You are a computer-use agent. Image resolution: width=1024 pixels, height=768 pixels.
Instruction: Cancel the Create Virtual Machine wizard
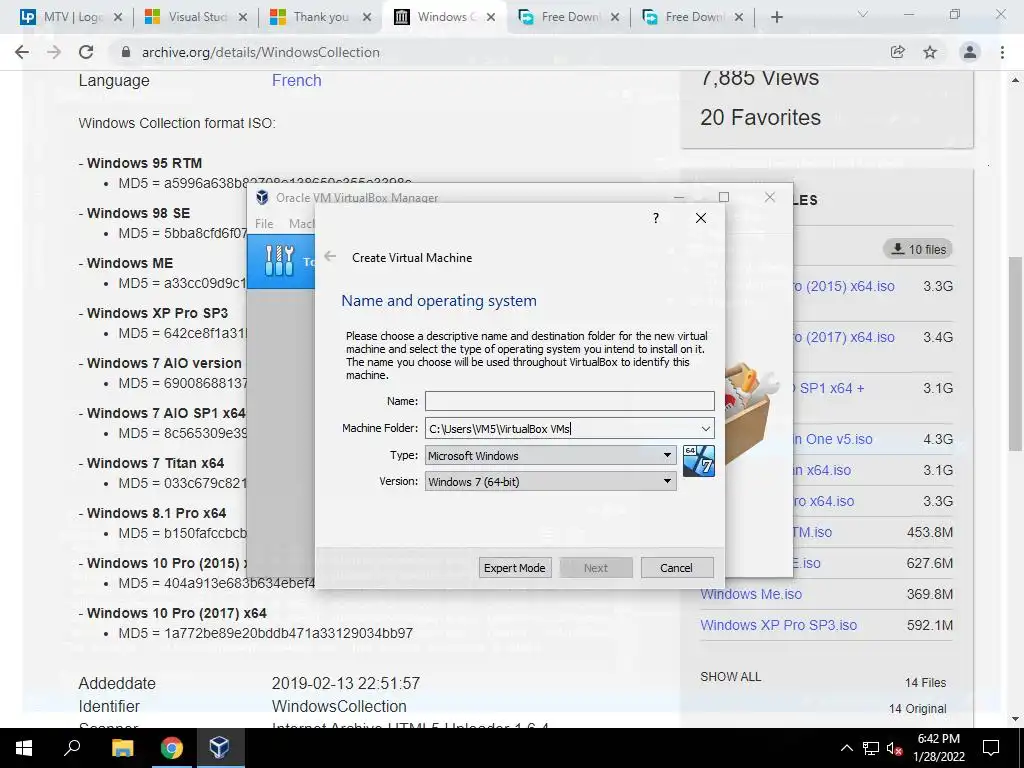677,568
